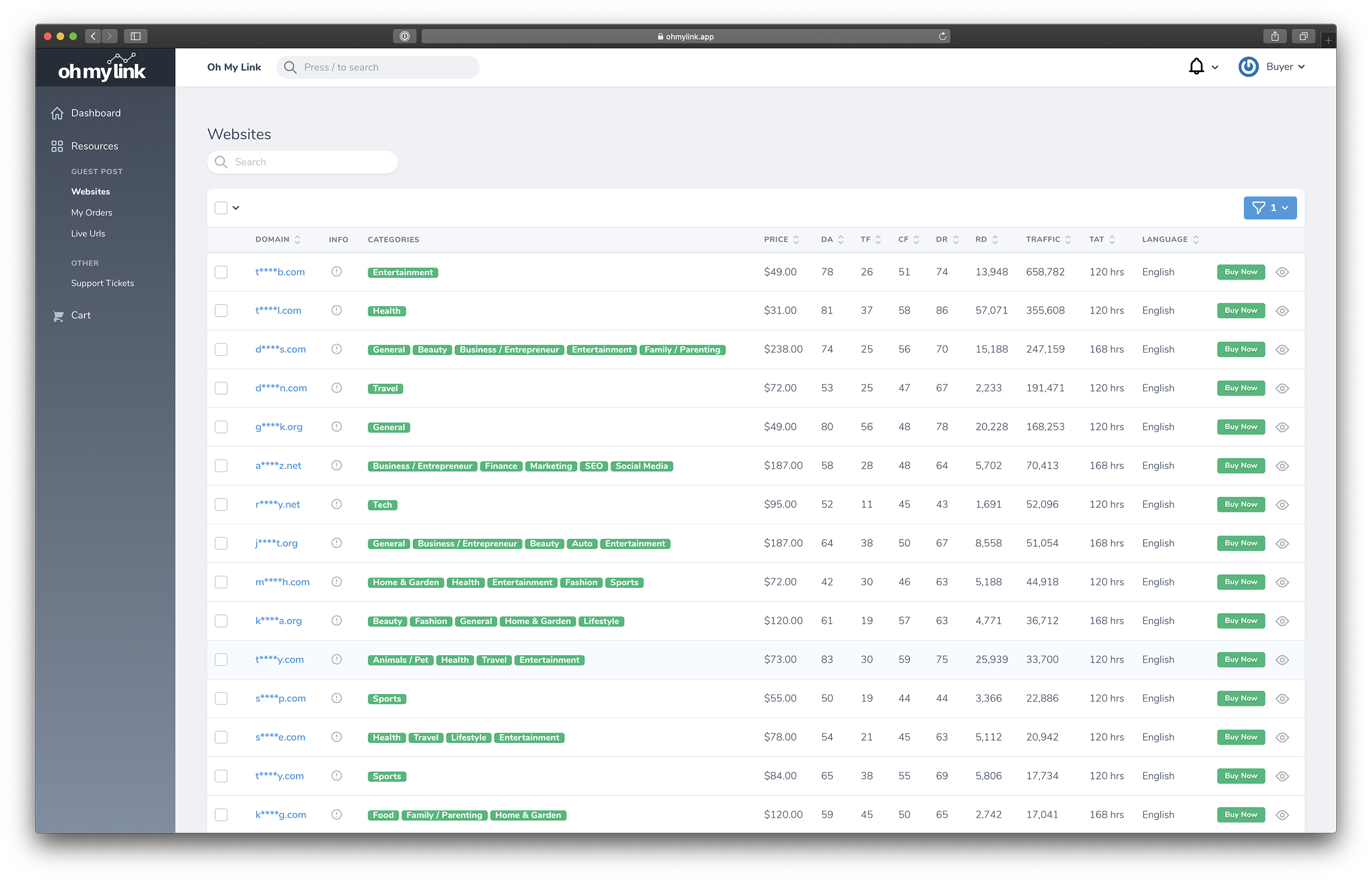1372x880 pixels.
Task: Click the Safari show tabs overview icon
Action: pyautogui.click(x=1303, y=37)
